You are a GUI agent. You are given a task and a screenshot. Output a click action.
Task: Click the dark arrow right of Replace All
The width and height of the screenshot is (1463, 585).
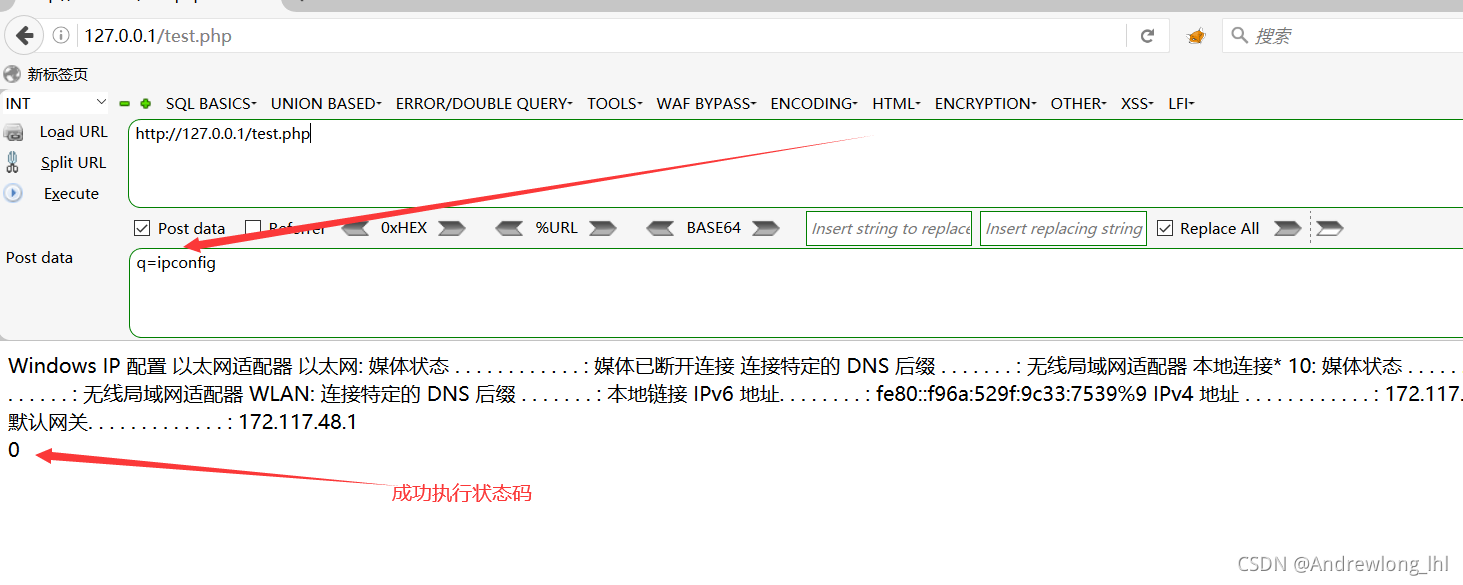[x=1288, y=228]
